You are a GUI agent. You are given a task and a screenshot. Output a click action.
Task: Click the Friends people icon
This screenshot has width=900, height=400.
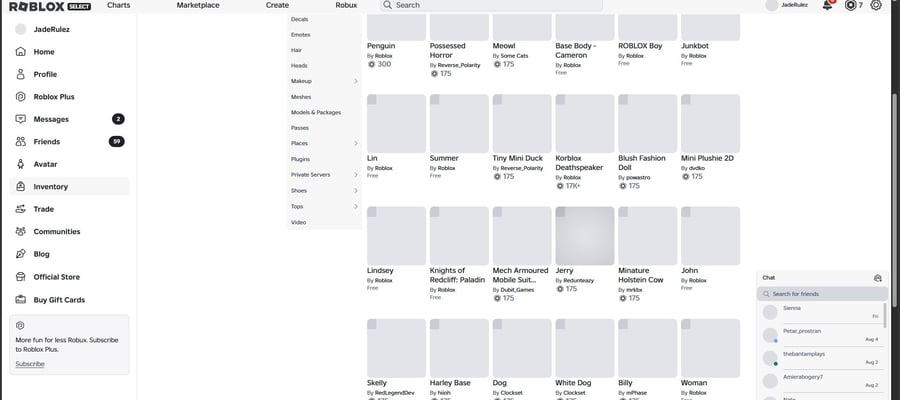point(21,141)
